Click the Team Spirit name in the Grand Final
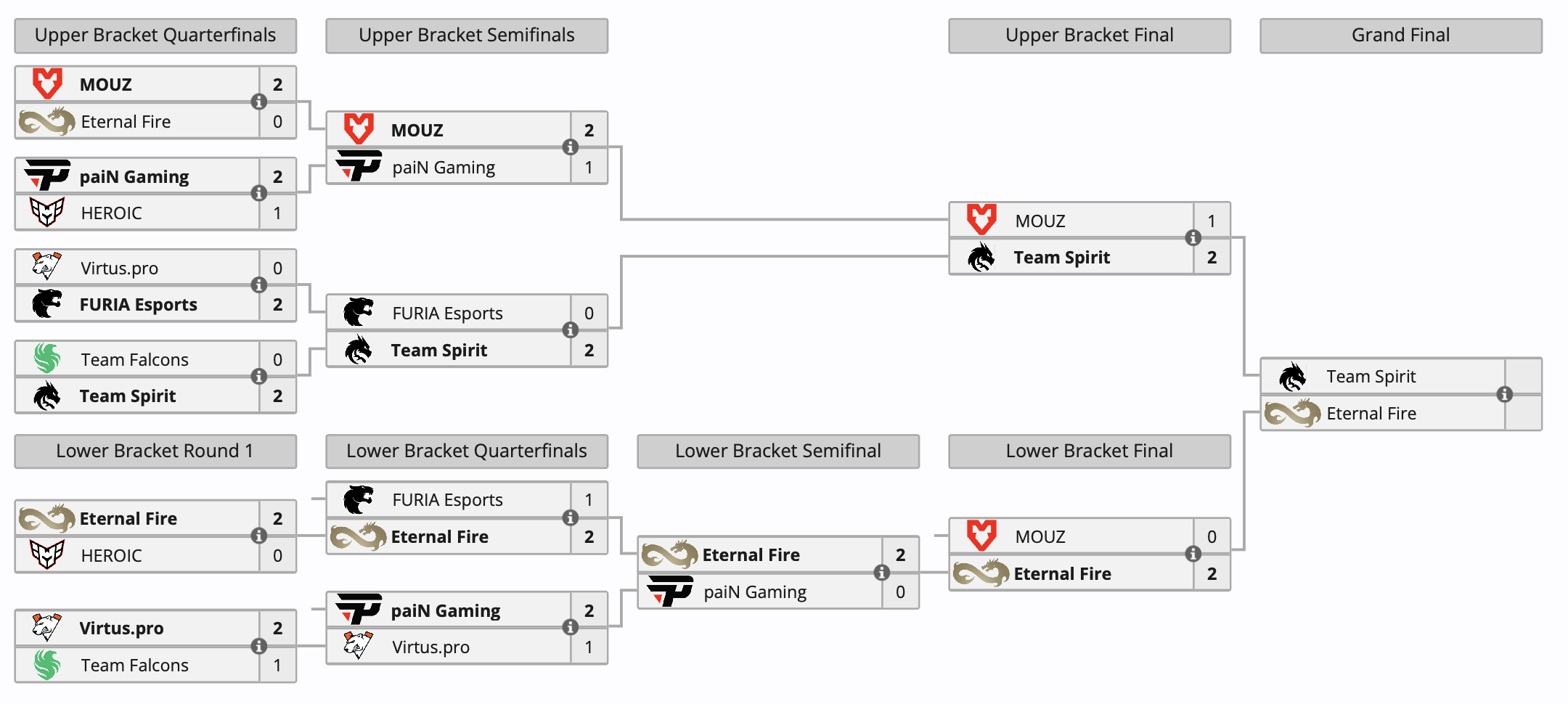This screenshot has width=1568, height=704. pyautogui.click(x=1371, y=376)
